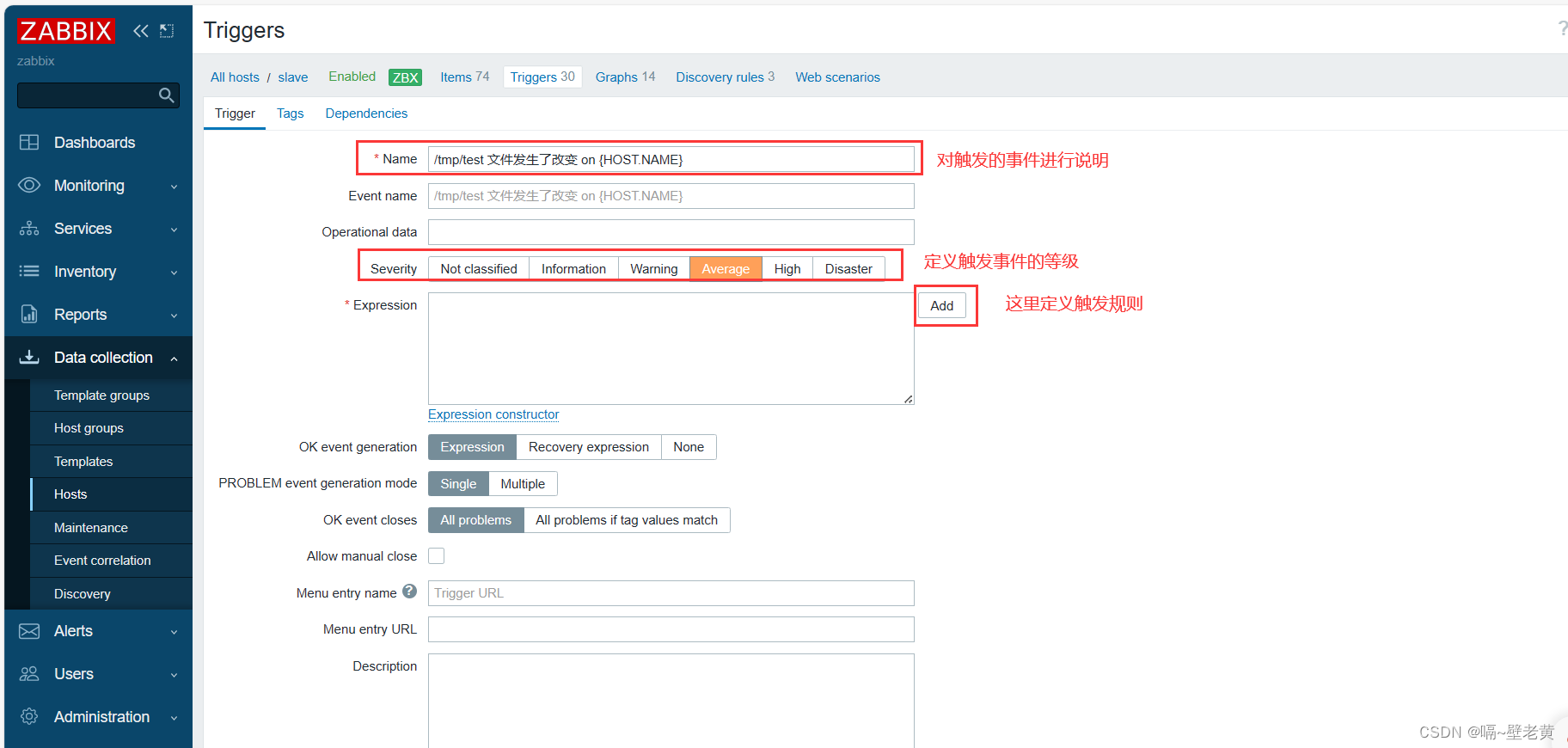Click the ZBX availability badge
Screen dimensions: 1568x748
point(405,77)
